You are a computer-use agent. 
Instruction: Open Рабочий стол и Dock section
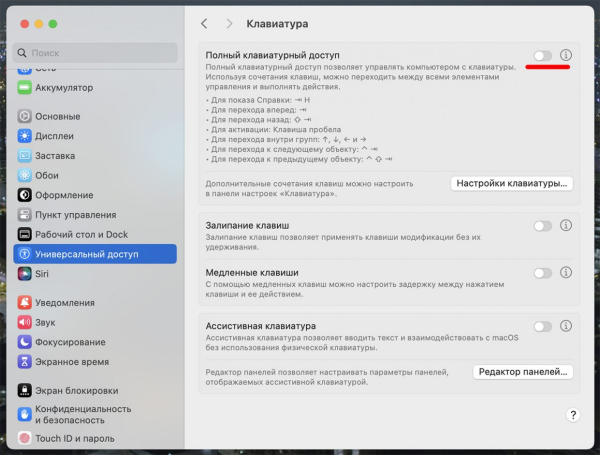pyautogui.click(x=95, y=234)
